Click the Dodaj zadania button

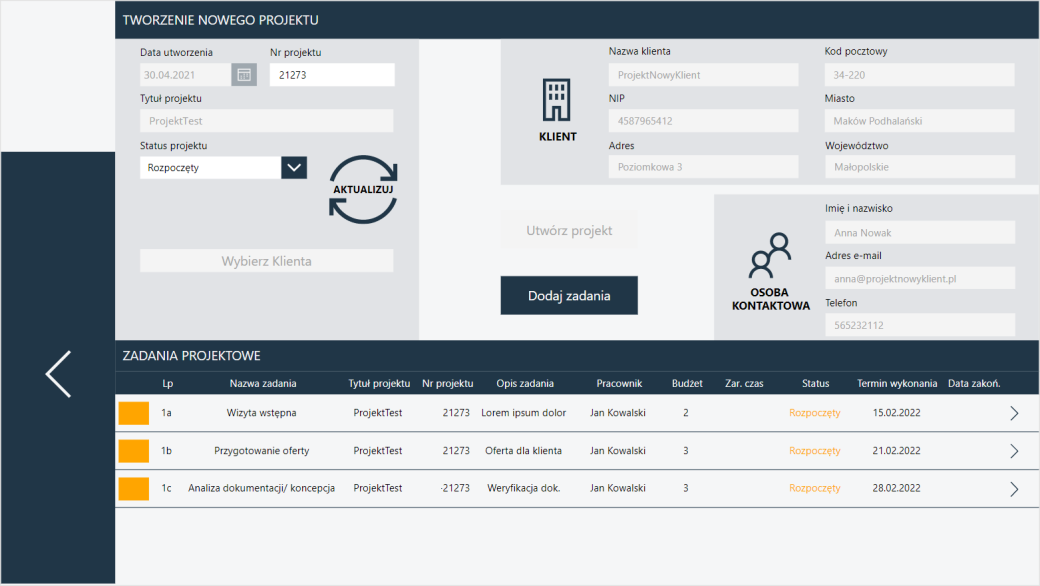569,296
